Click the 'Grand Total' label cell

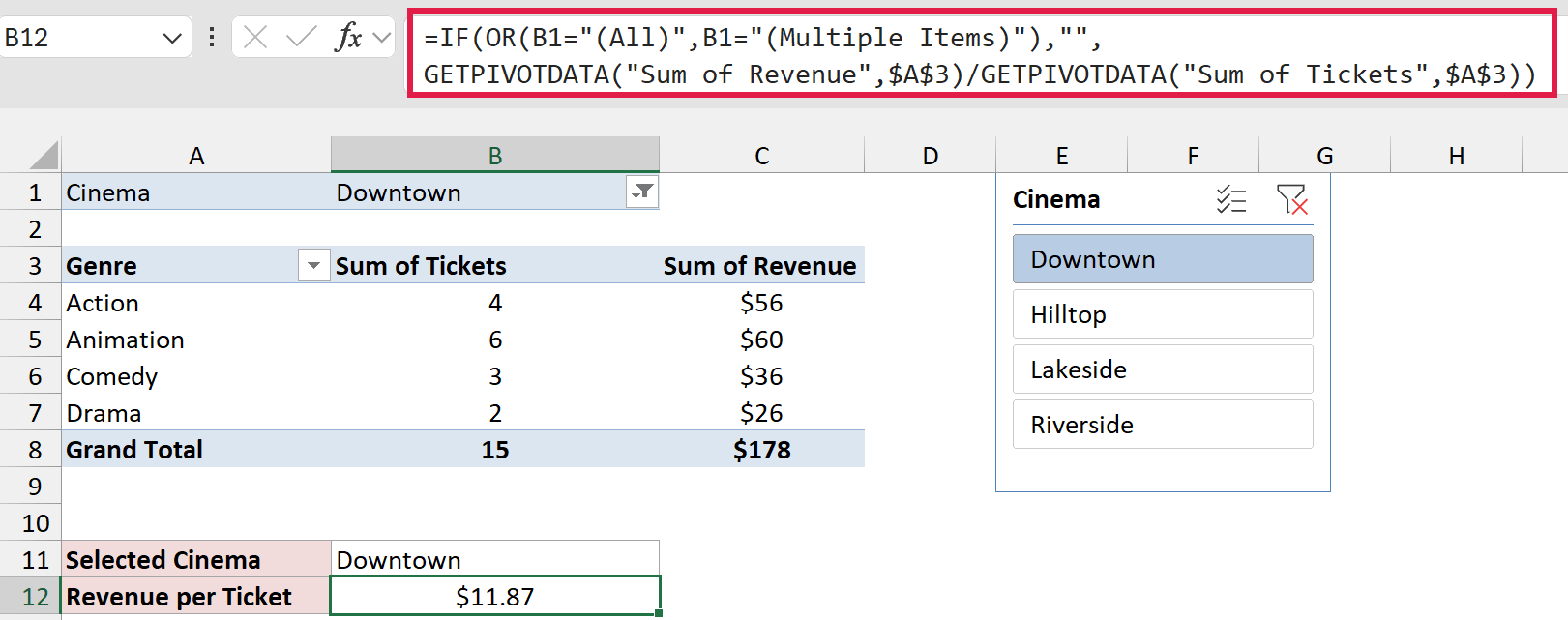[196, 450]
